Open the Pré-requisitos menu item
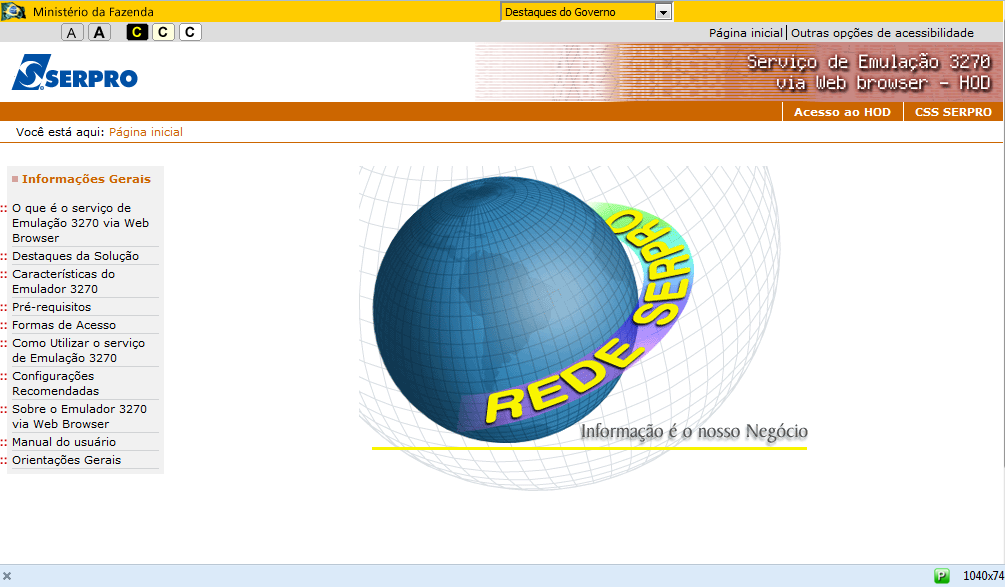1005x587 pixels. pyautogui.click(x=52, y=307)
